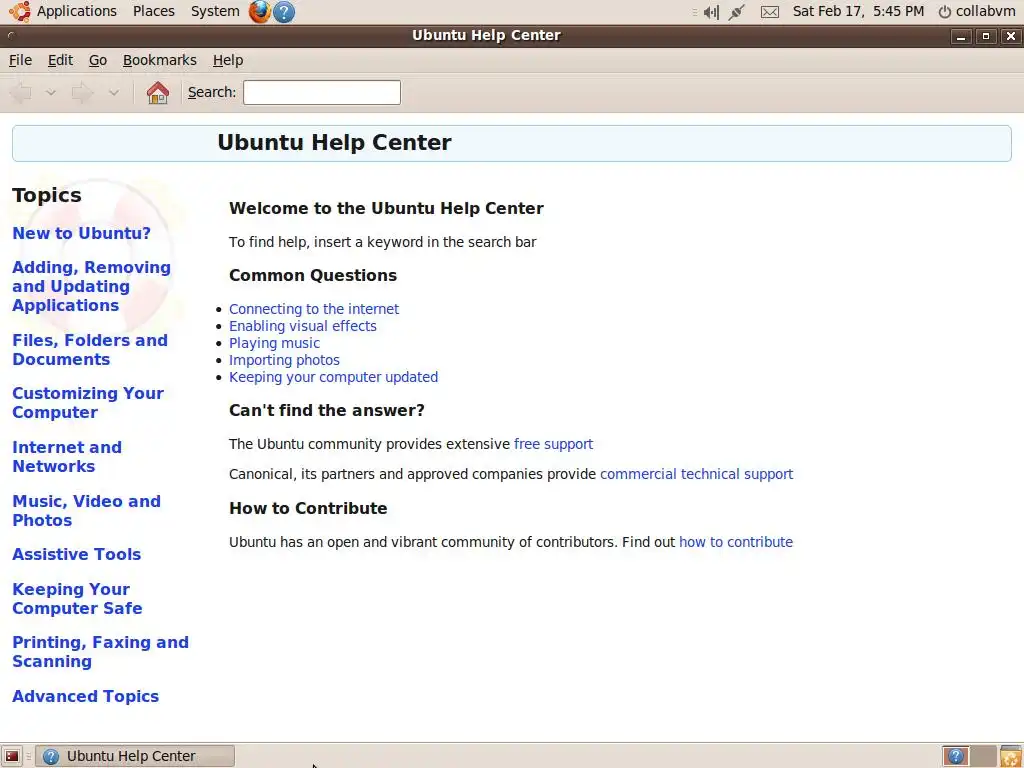Open Music, Video and Photos topic
Image resolution: width=1024 pixels, height=768 pixels.
[86, 510]
